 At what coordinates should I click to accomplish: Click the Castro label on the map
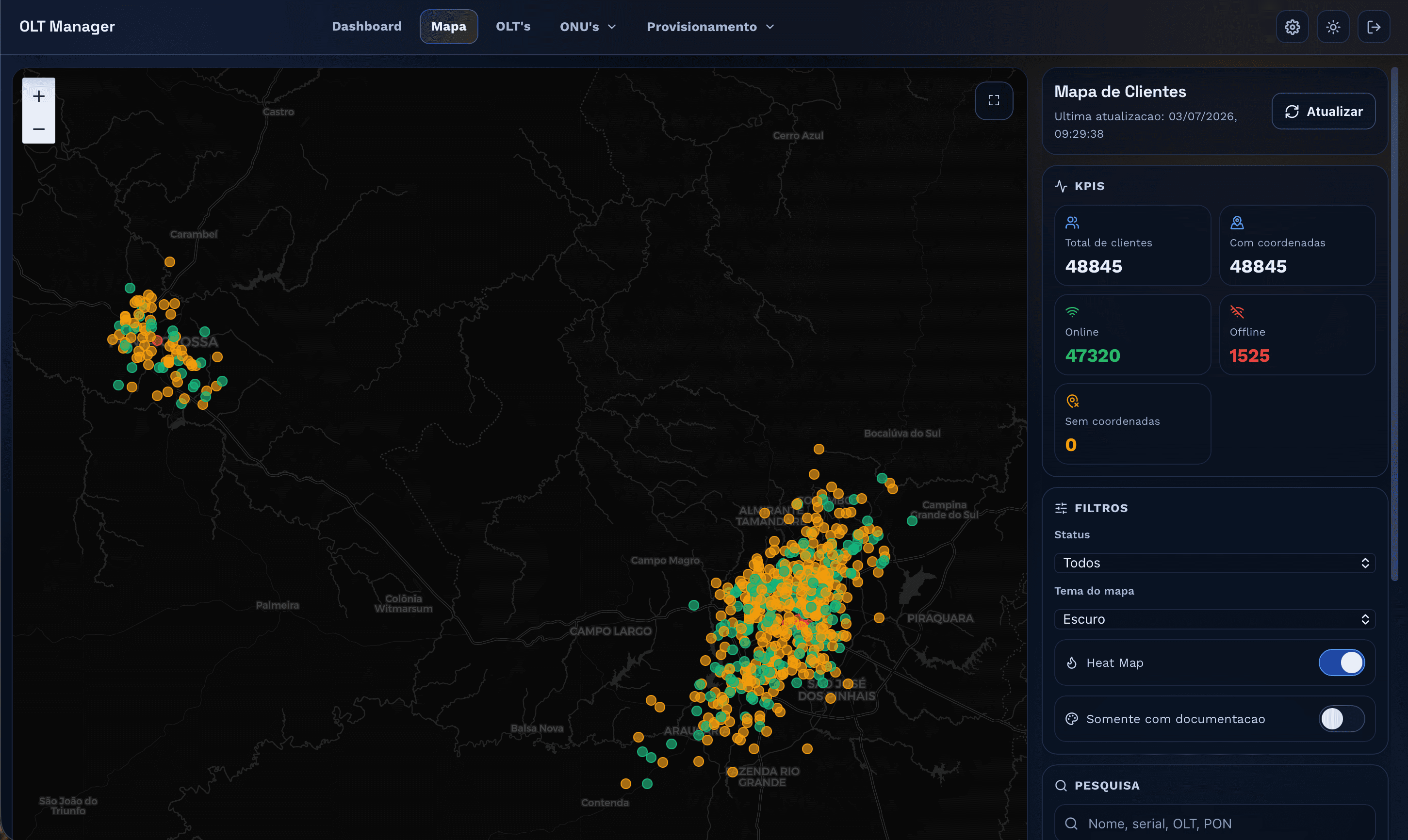[x=278, y=112]
